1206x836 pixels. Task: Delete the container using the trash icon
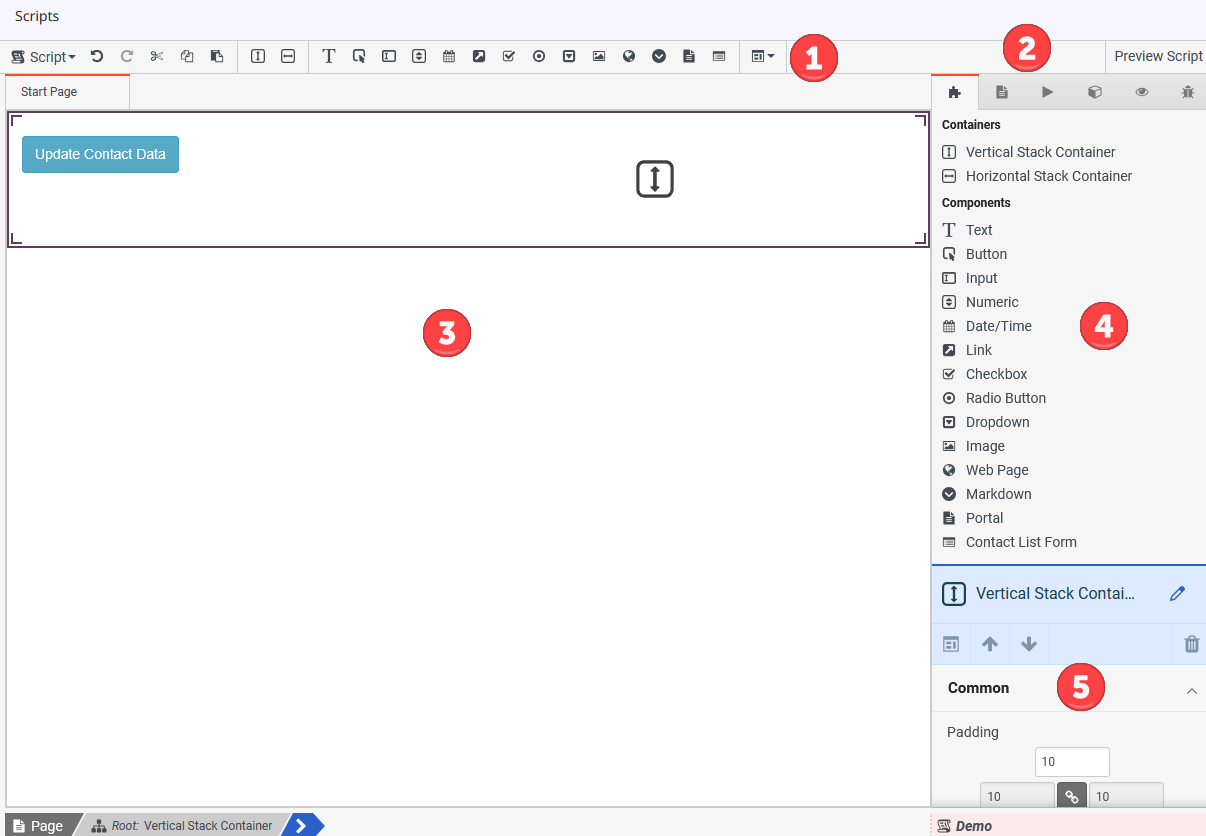tap(1190, 644)
